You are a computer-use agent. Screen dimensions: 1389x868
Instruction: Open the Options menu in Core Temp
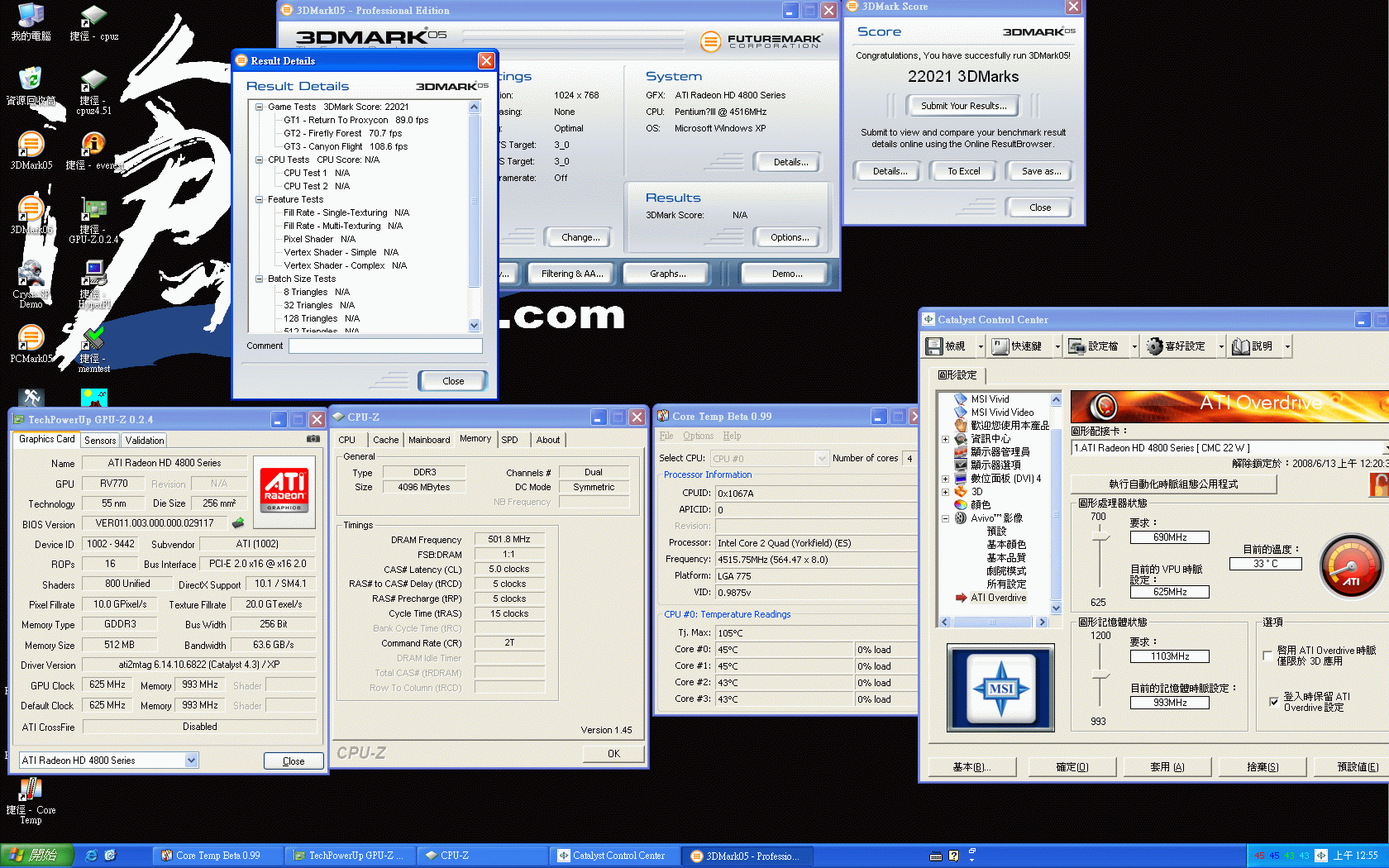698,436
